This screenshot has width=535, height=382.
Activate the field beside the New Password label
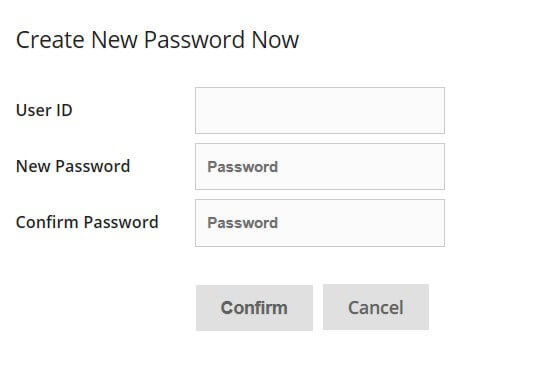pyautogui.click(x=320, y=166)
